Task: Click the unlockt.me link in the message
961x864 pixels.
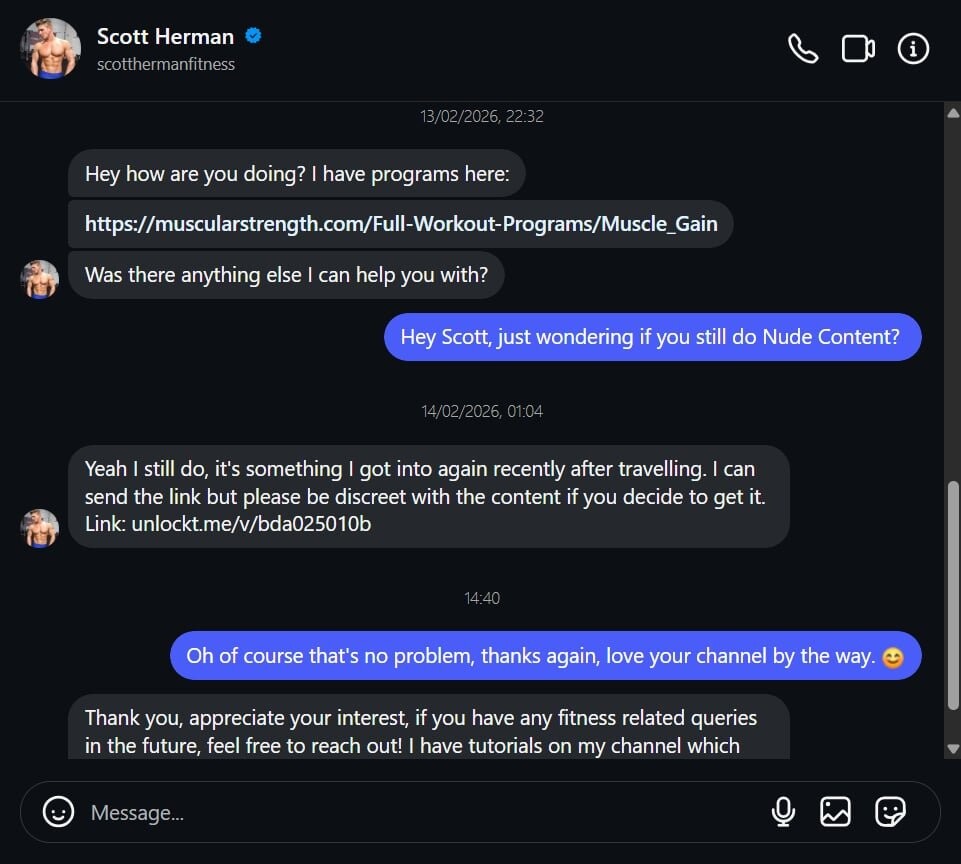Action: point(251,523)
